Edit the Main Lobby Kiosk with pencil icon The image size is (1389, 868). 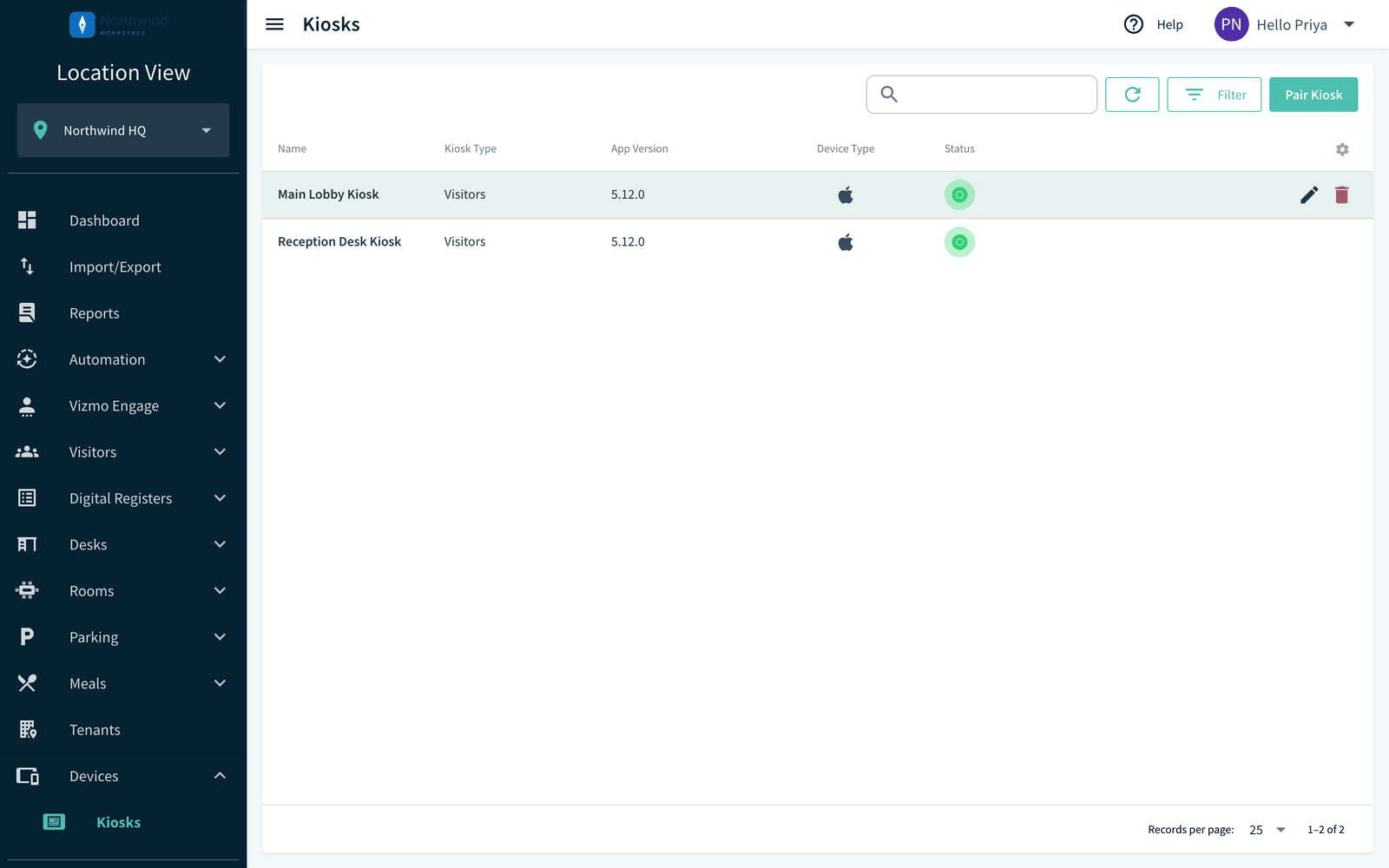[x=1309, y=194]
